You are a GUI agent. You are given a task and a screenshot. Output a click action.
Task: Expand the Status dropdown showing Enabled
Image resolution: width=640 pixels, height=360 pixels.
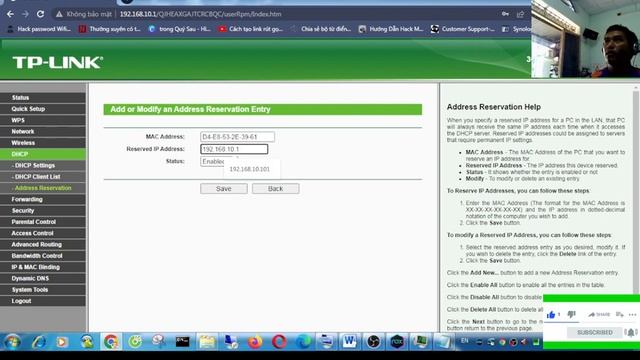212,161
